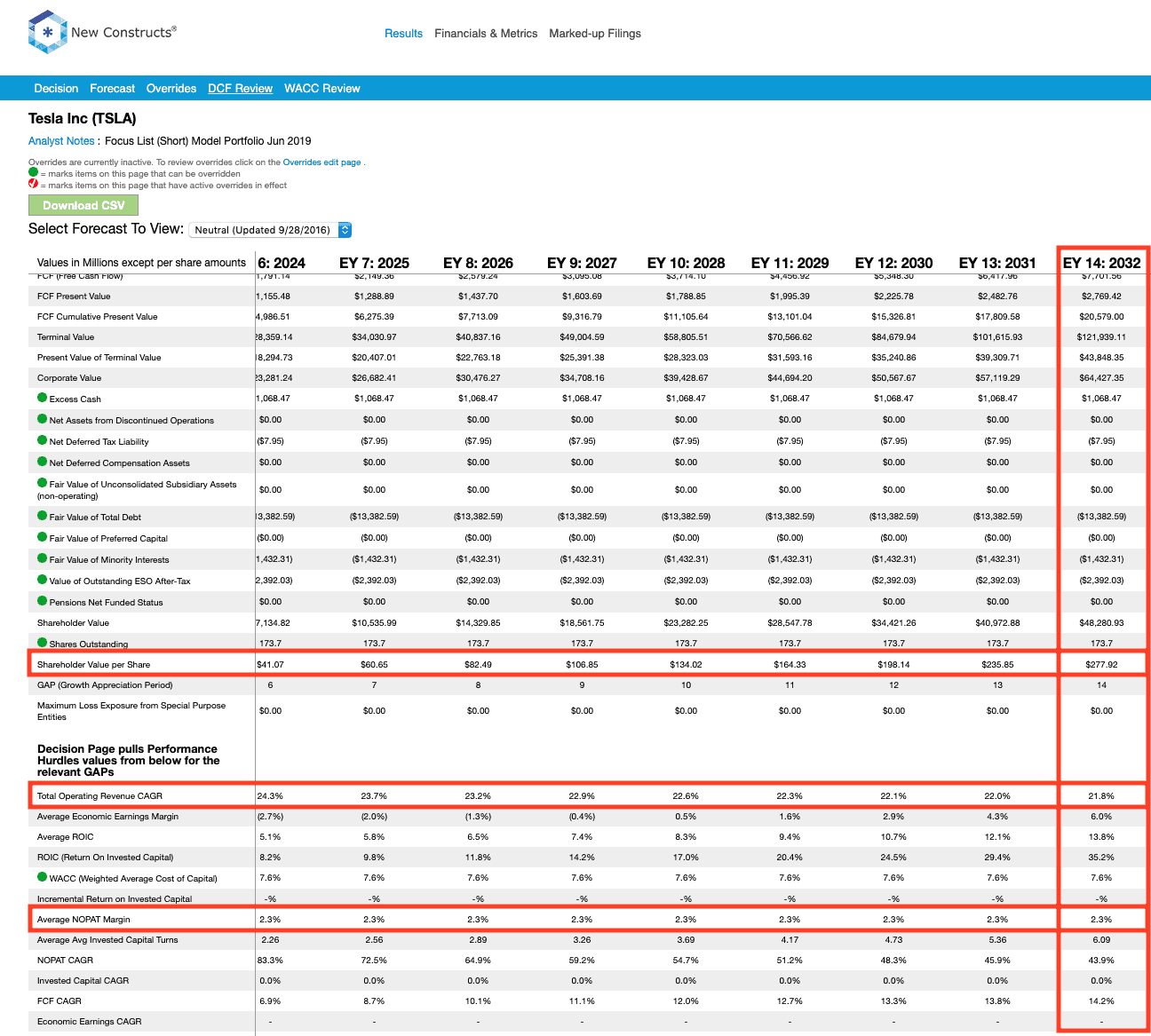Click the $60.65 per share value for 2025
1151x1036 pixels.
click(x=374, y=664)
